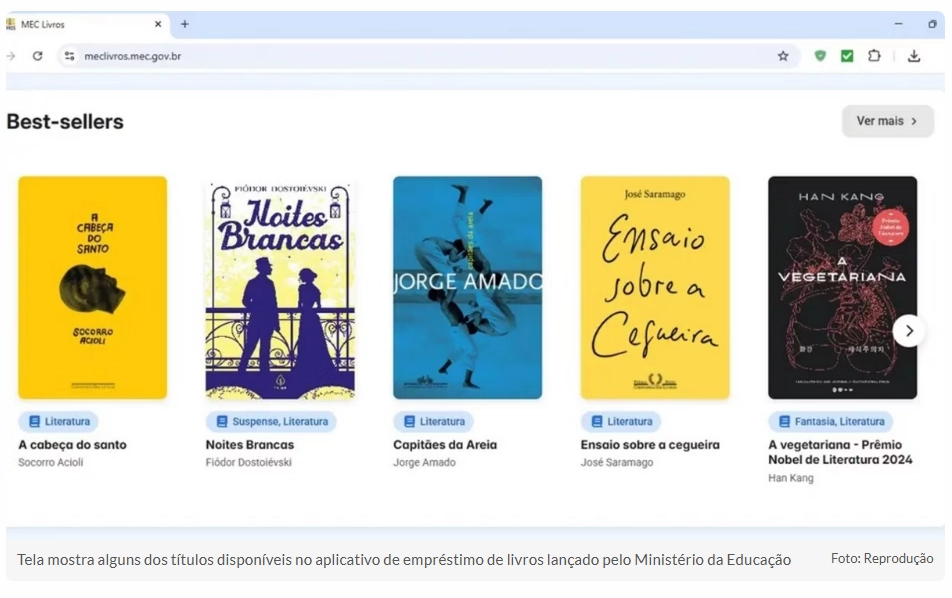Open the Noites Brancas book cover
The image size is (952, 598).
click(x=280, y=288)
